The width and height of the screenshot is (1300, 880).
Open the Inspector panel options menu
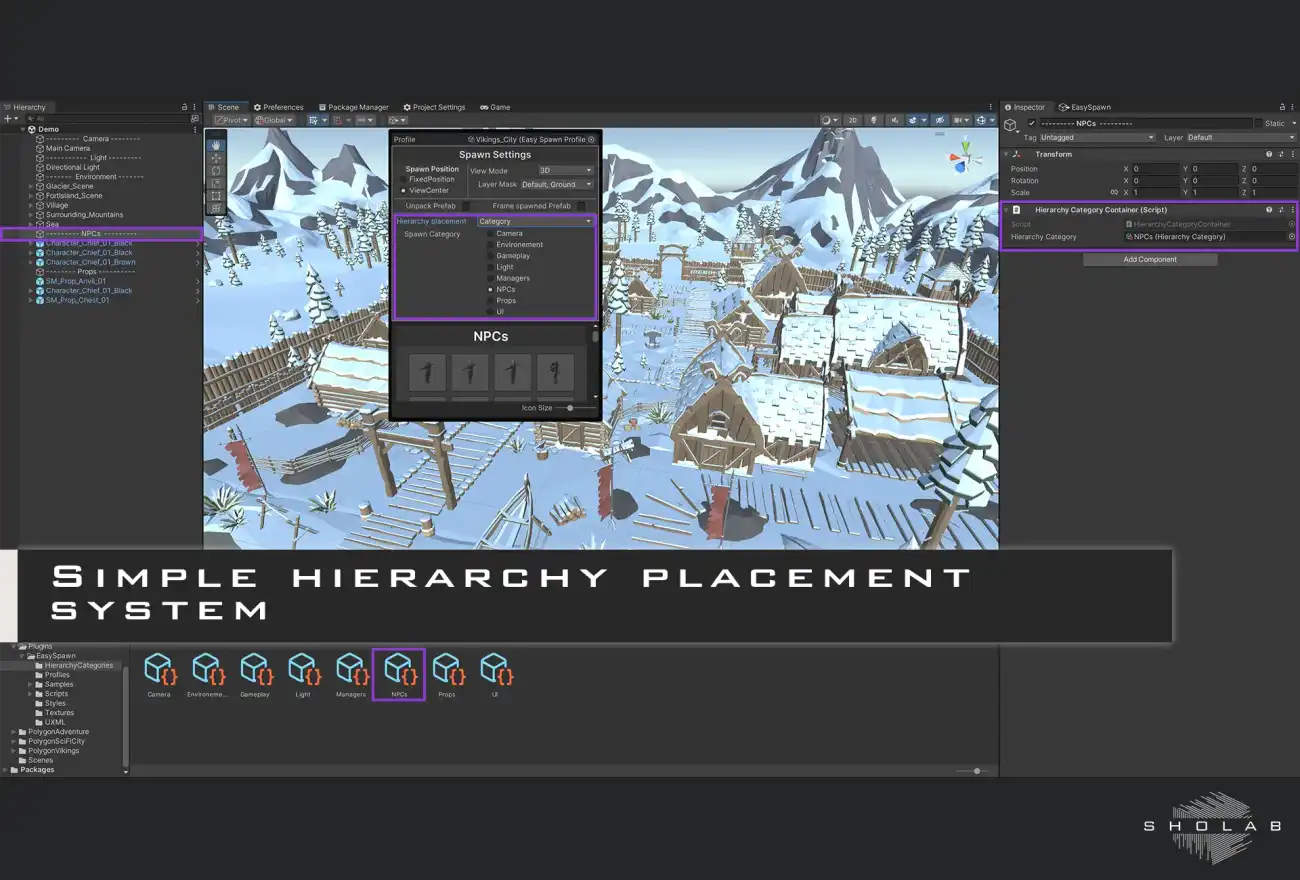point(1292,107)
